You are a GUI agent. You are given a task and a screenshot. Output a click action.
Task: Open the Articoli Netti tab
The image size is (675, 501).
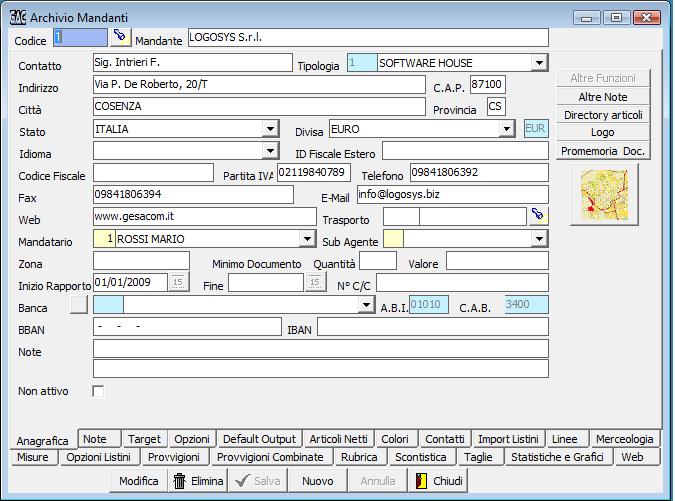coord(339,439)
